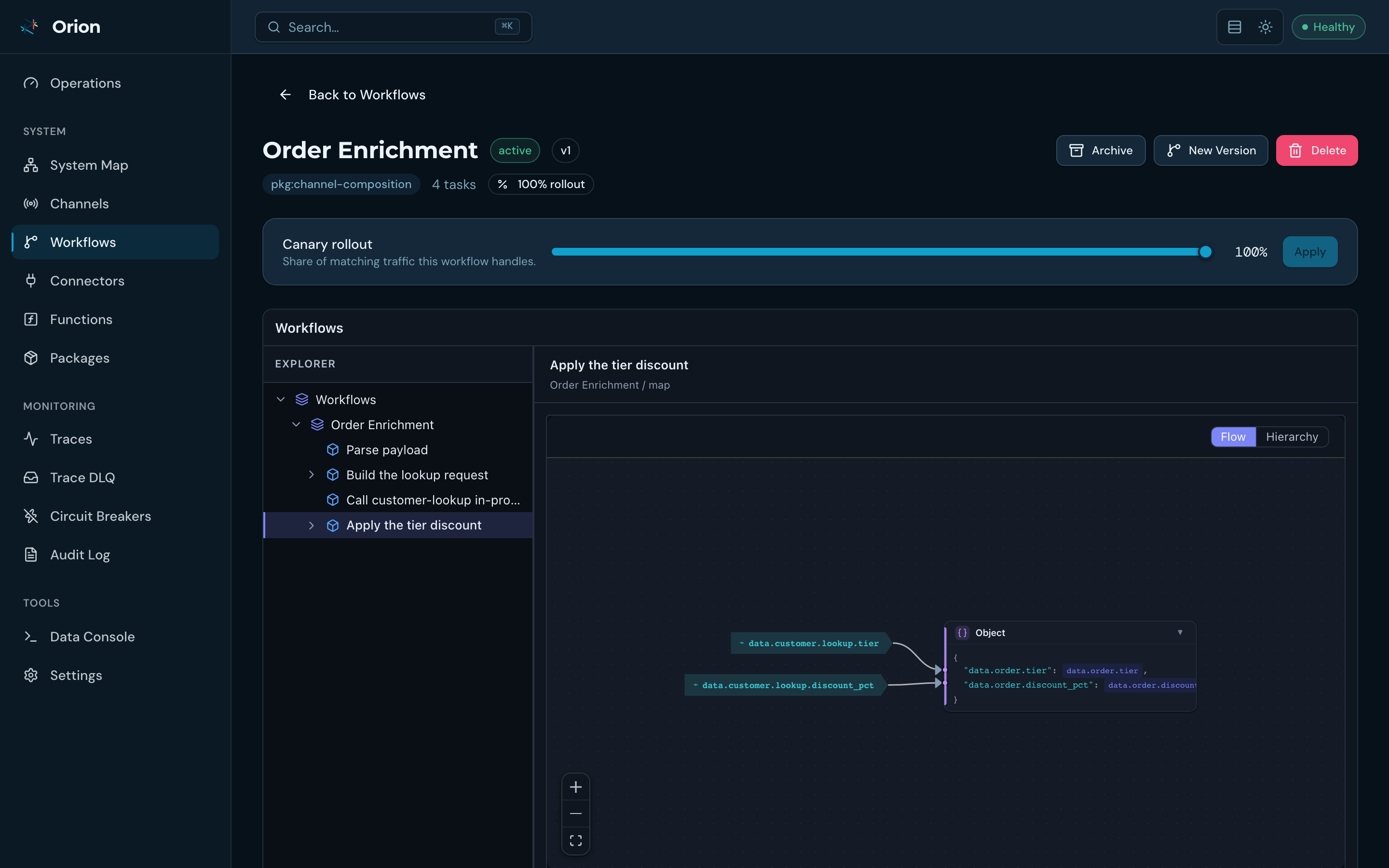Collapse the Object node dropdown arrow
This screenshot has height=868, width=1389.
click(x=1180, y=633)
